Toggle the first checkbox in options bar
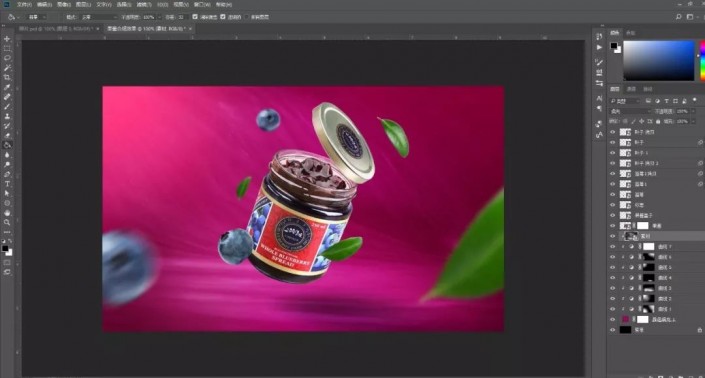This screenshot has width=705, height=378. tap(195, 17)
